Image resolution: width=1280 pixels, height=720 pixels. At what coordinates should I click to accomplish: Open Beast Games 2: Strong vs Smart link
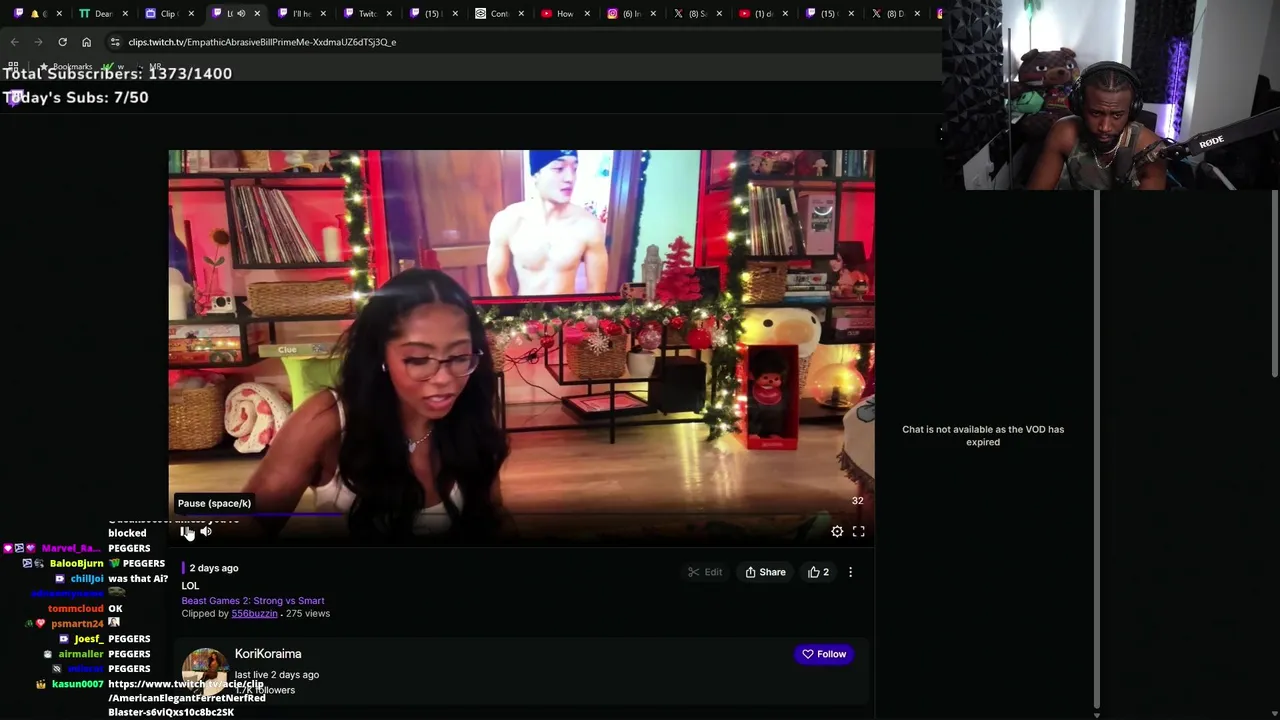[253, 601]
